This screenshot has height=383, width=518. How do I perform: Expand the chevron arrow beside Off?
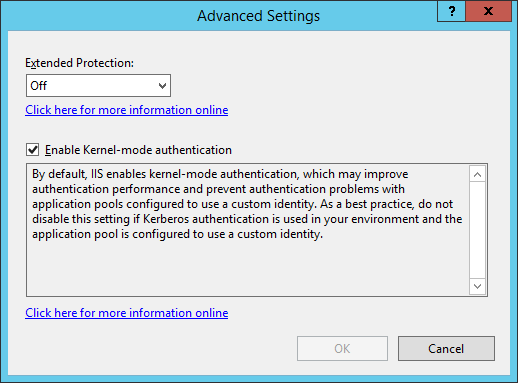[x=162, y=86]
